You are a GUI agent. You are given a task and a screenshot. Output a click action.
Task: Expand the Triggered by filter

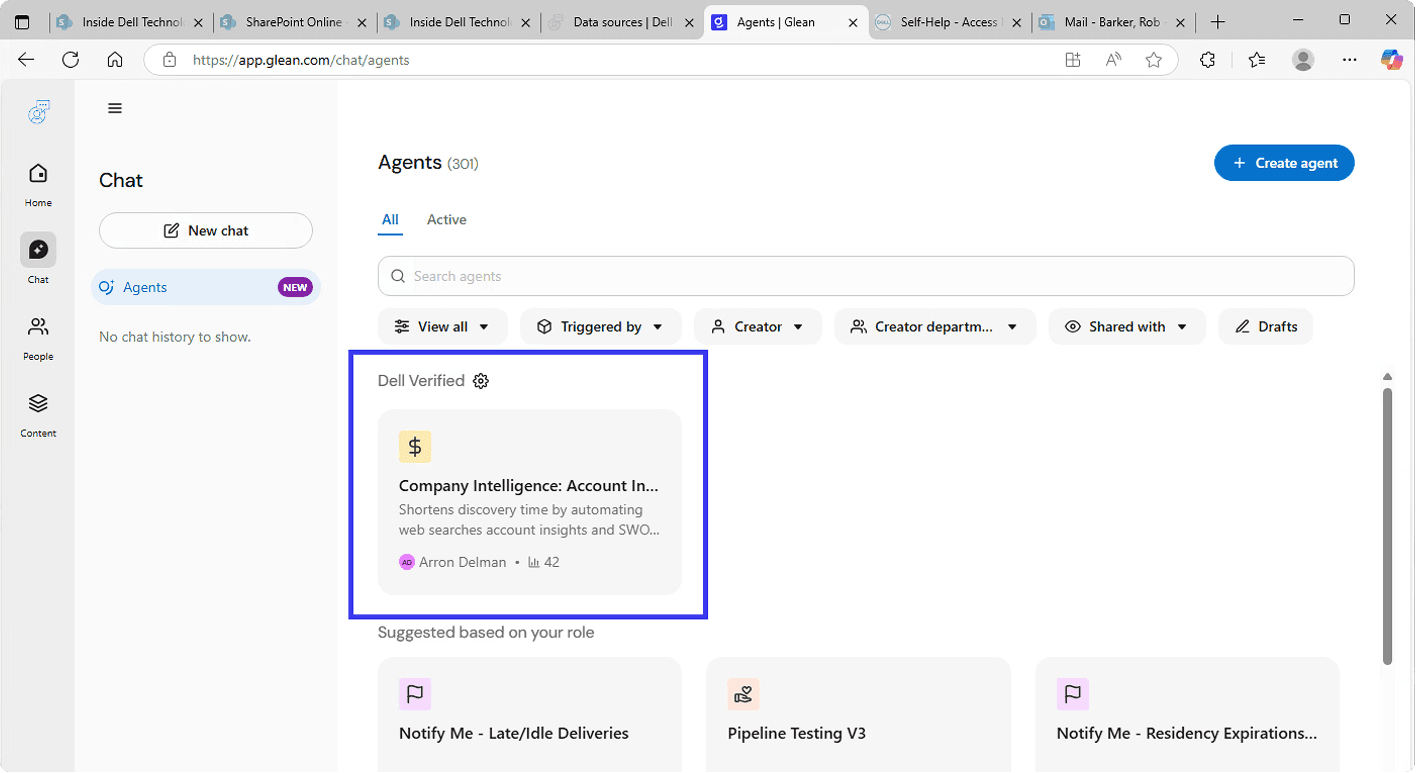[x=600, y=327]
